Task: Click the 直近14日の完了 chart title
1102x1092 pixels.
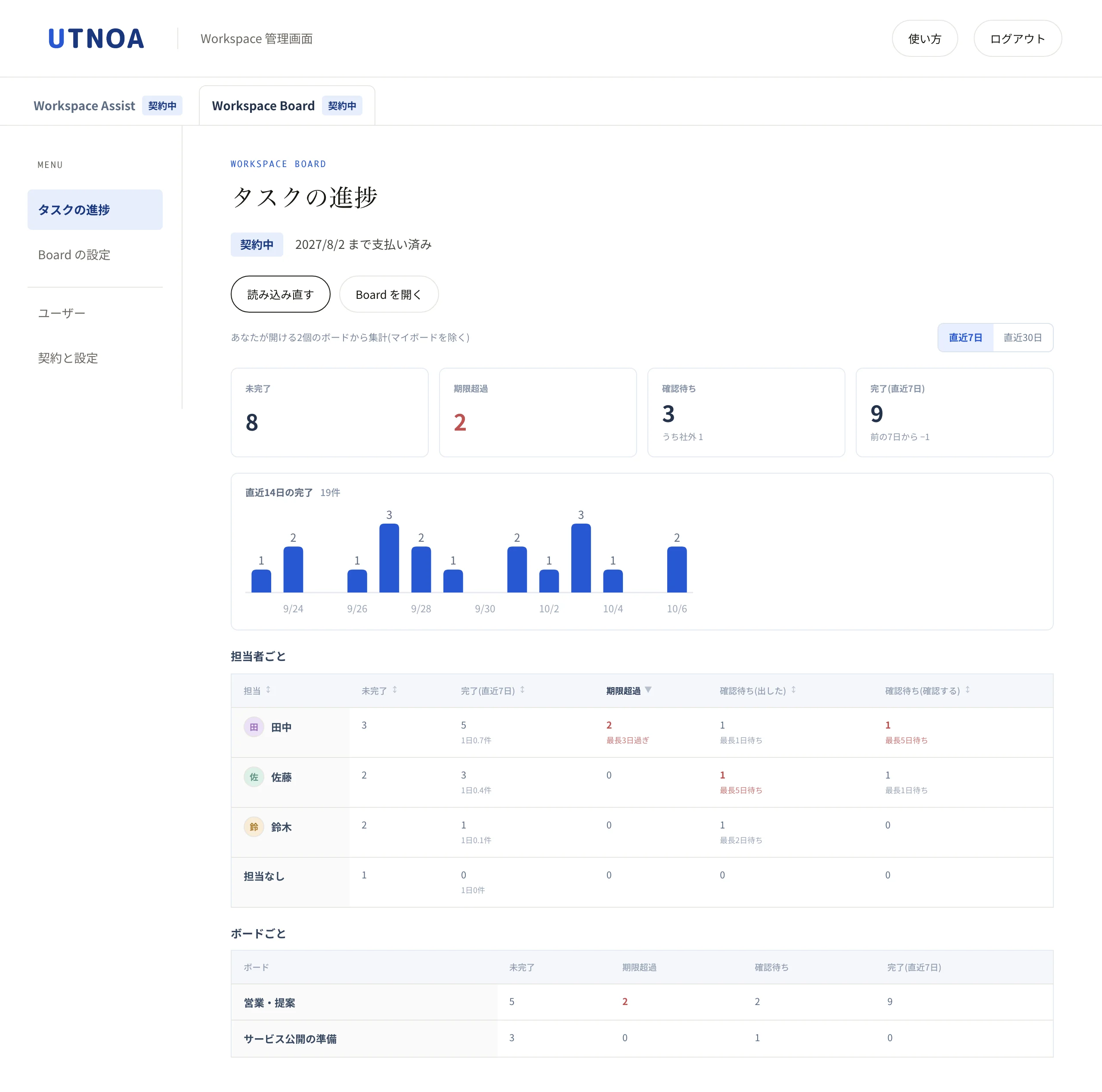Action: pos(279,492)
